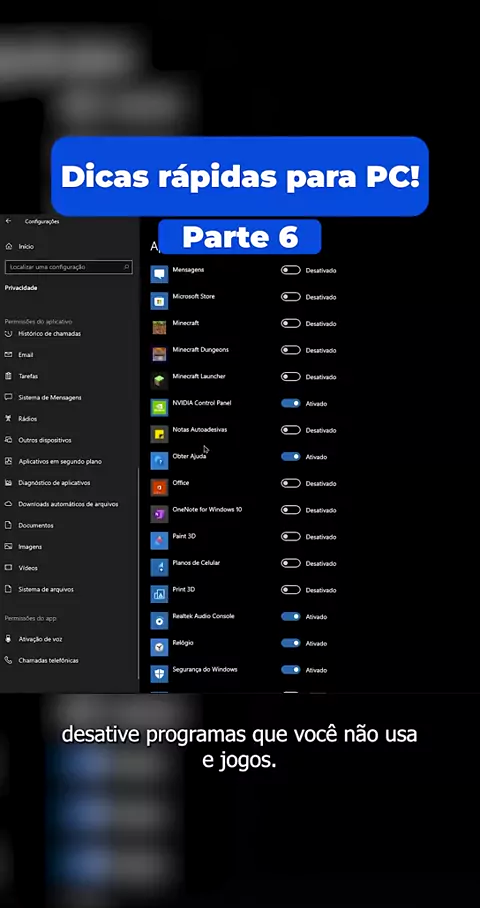Toggle Minecraft Launcher background switch

[x=291, y=377]
